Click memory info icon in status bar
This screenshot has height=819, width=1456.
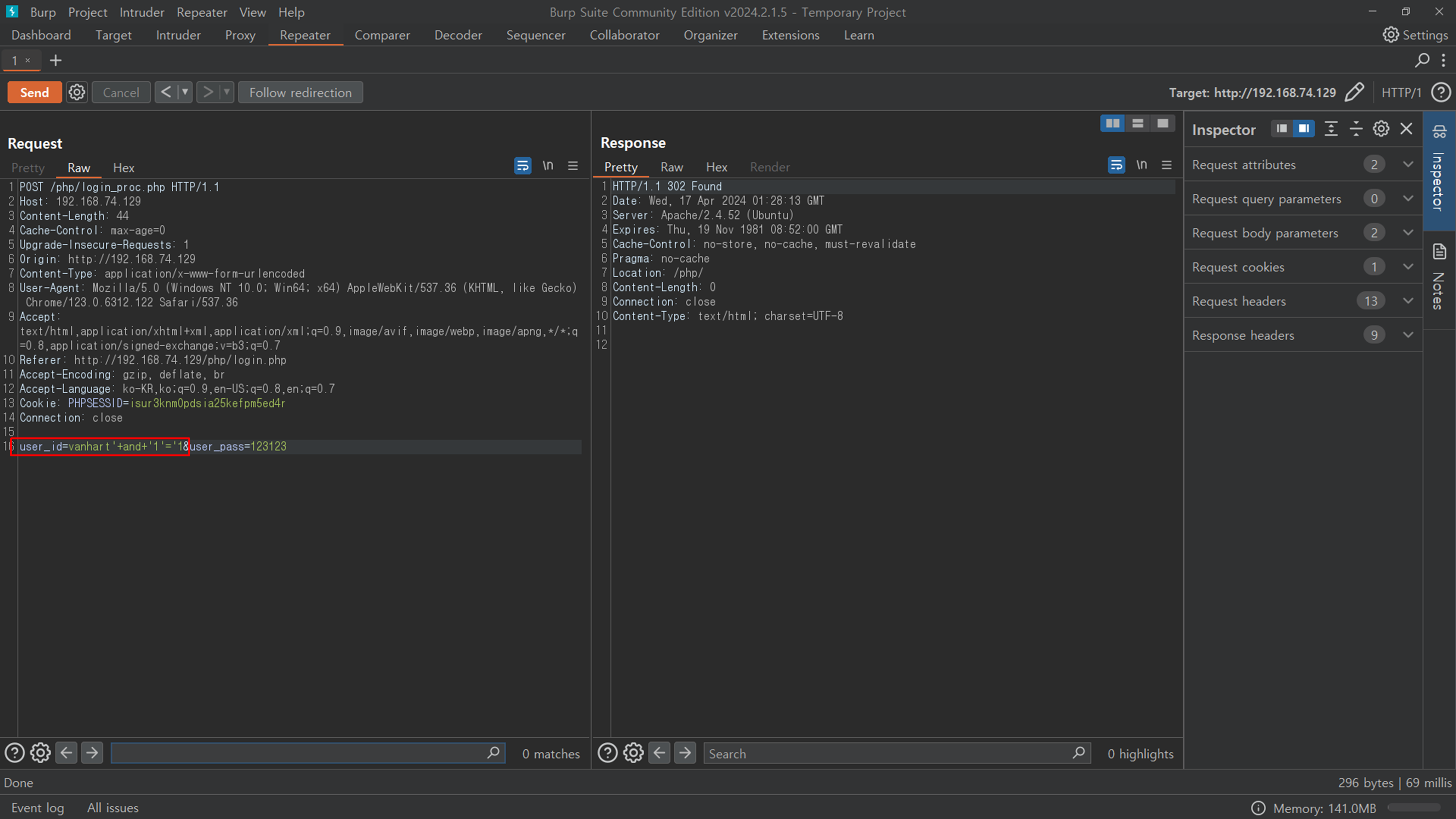pos(1259,808)
